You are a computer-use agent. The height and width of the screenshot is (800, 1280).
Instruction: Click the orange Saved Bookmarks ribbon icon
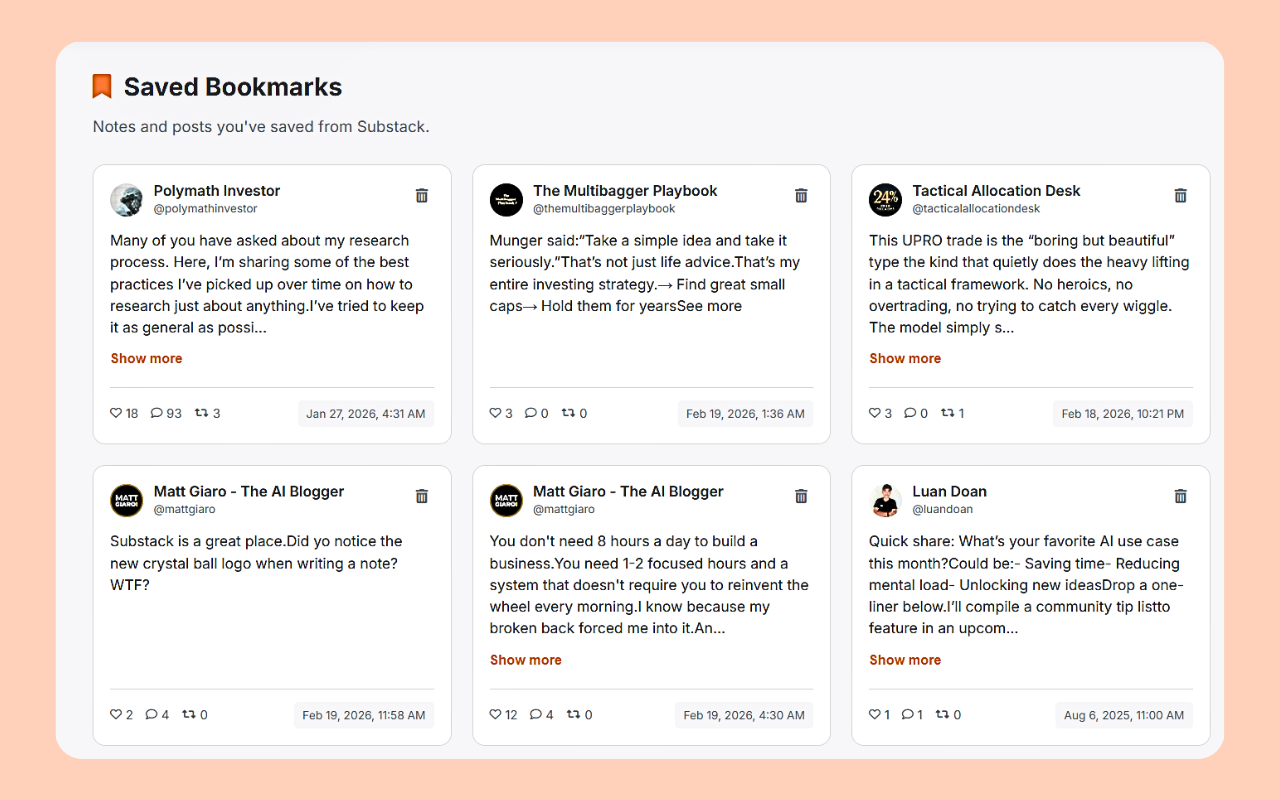click(x=102, y=87)
